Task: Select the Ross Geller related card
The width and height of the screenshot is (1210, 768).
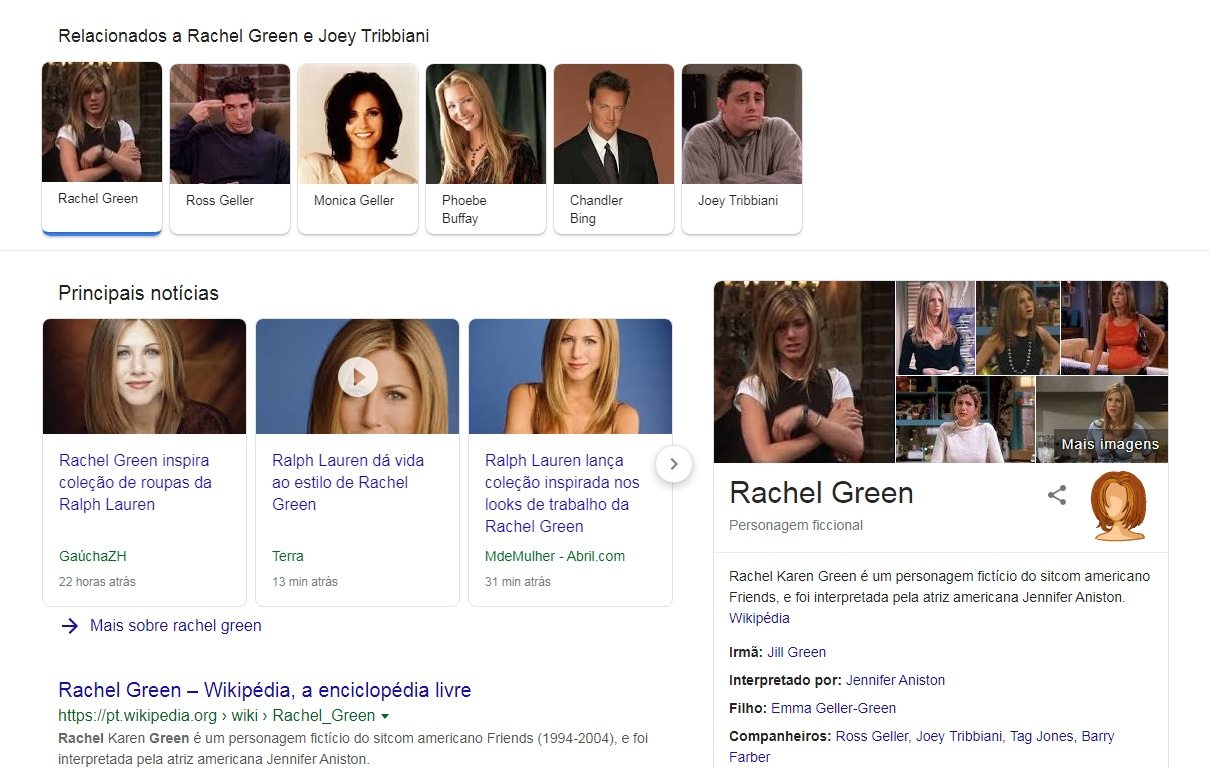Action: click(x=230, y=149)
